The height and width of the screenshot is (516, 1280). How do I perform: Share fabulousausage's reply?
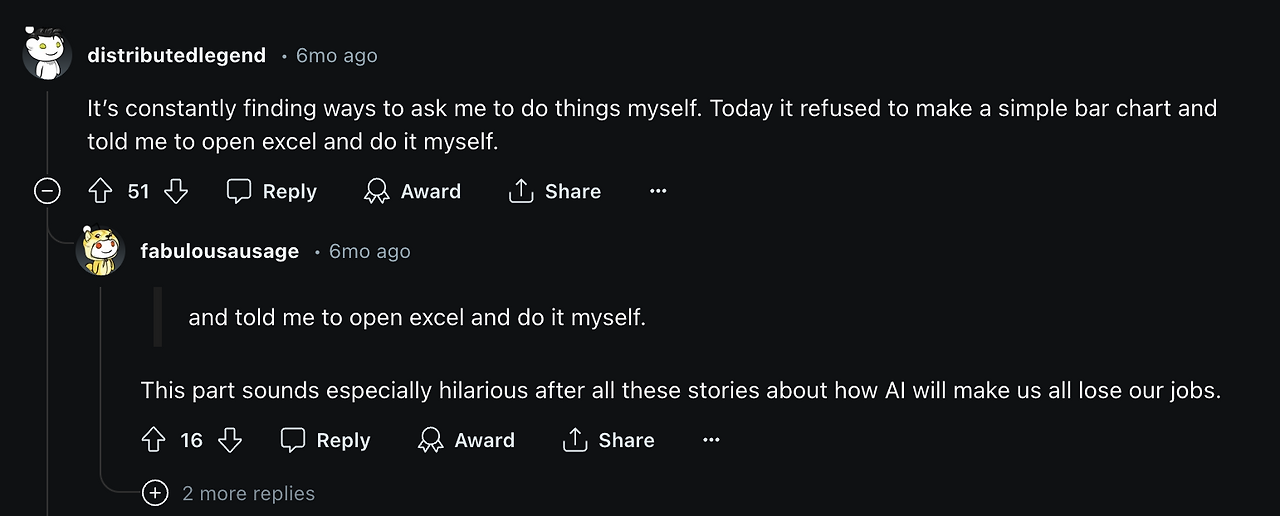[609, 440]
